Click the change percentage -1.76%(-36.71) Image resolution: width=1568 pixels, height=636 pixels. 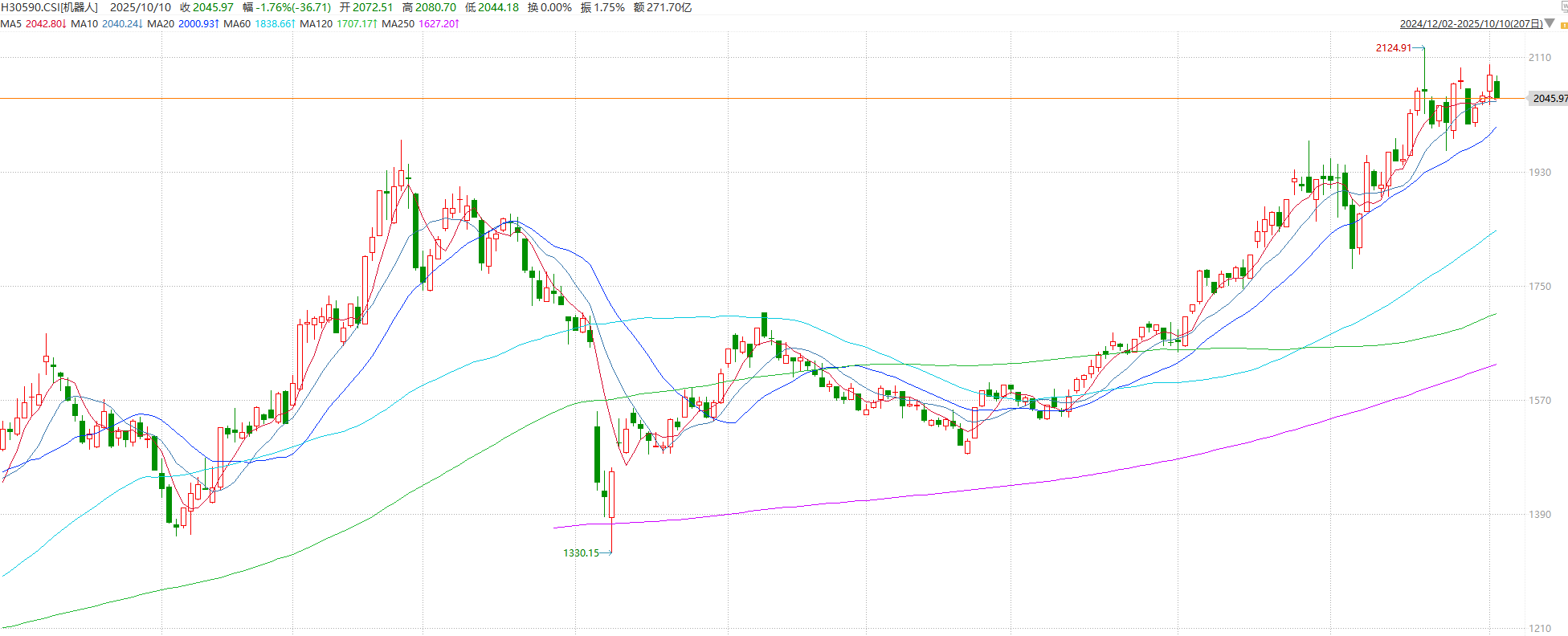point(294,7)
